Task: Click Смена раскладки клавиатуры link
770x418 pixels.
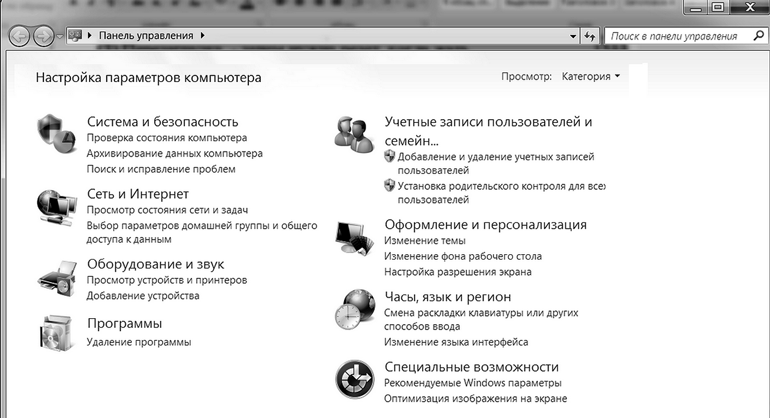Action: point(481,319)
